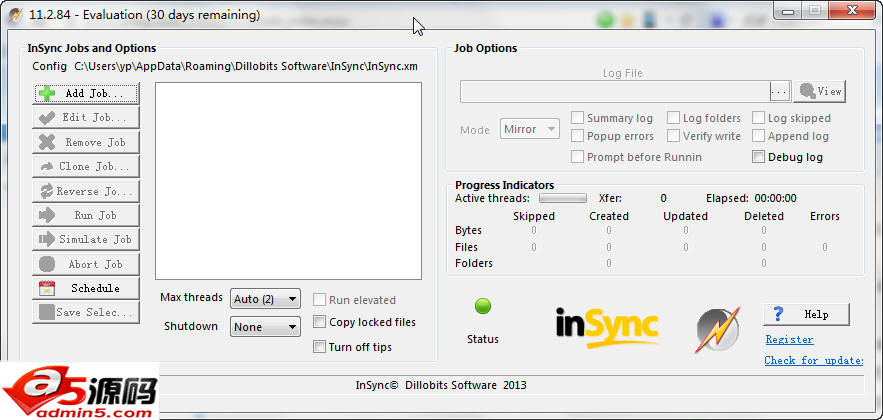Enable the Summary log checkbox
The width and height of the screenshot is (883, 420).
tap(577, 118)
